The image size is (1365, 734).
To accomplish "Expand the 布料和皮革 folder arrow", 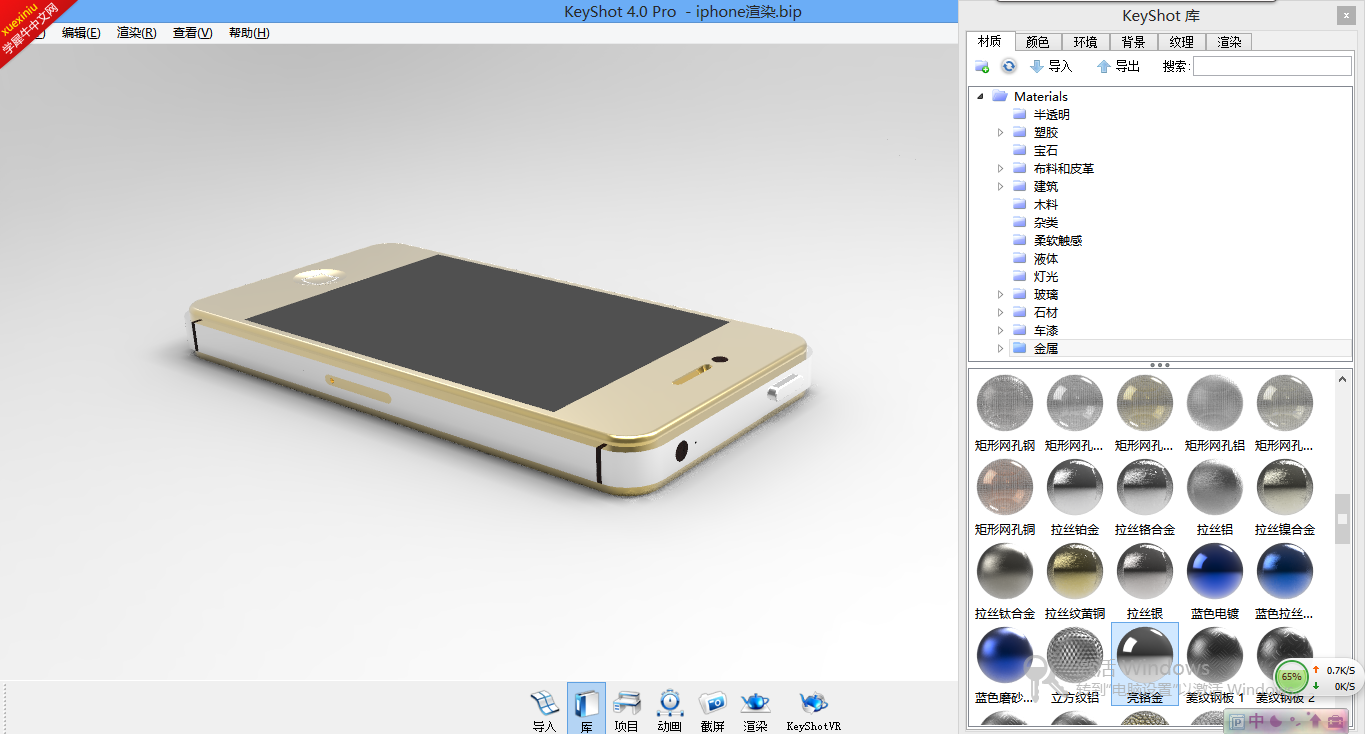I will click(1000, 168).
